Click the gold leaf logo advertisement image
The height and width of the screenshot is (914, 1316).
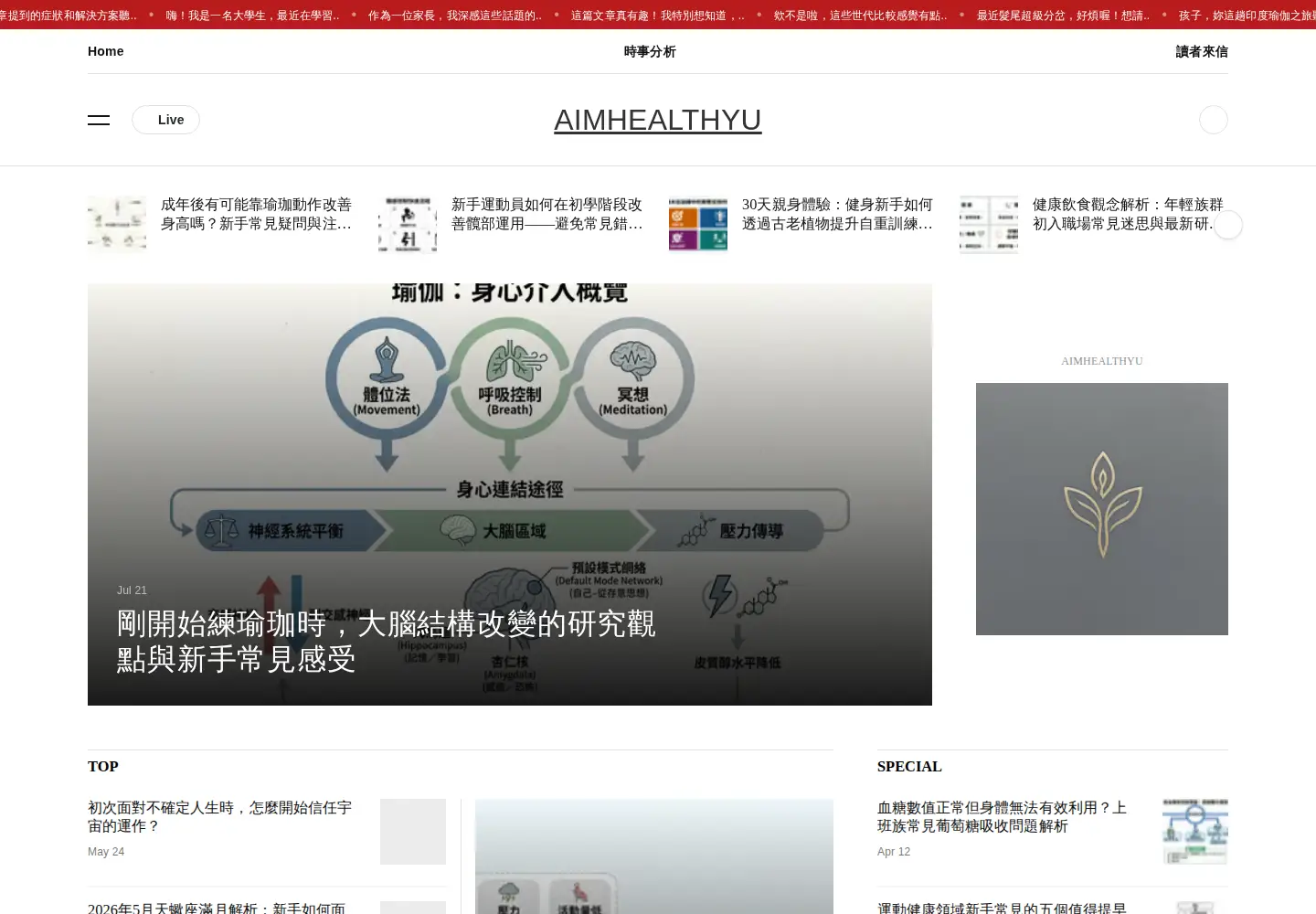click(x=1102, y=509)
